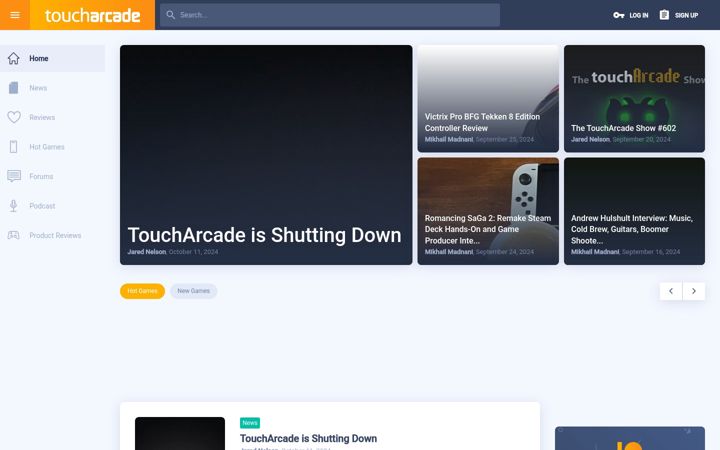Click Mikhail Madnani on the Romancing SaGa card

pos(449,252)
